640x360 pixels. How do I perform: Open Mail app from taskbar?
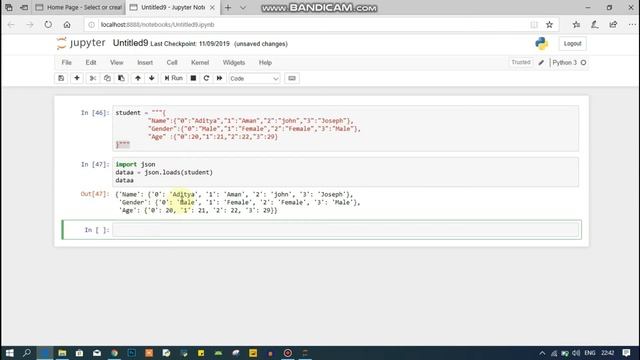point(97,353)
